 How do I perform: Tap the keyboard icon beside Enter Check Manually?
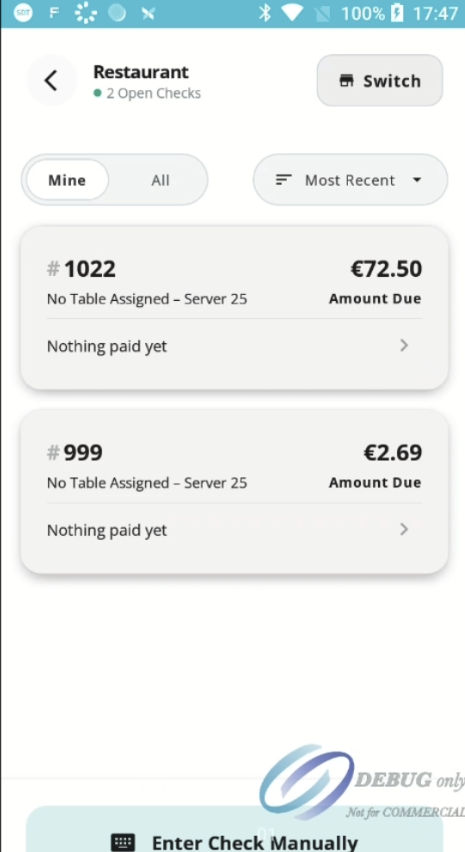click(123, 843)
